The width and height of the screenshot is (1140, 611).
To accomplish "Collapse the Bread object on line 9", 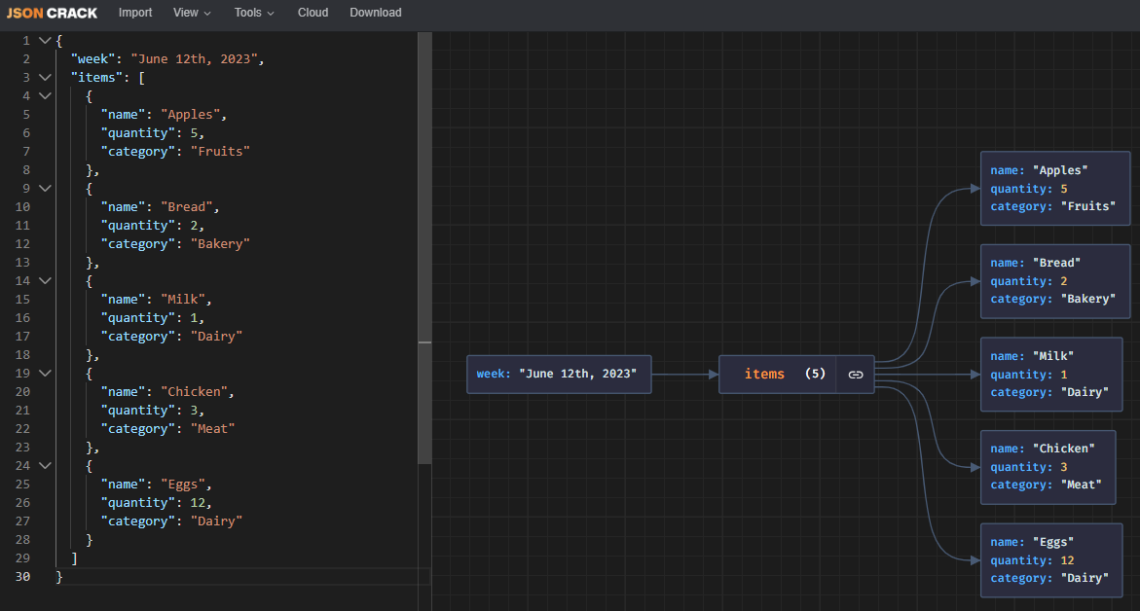I will 43,188.
